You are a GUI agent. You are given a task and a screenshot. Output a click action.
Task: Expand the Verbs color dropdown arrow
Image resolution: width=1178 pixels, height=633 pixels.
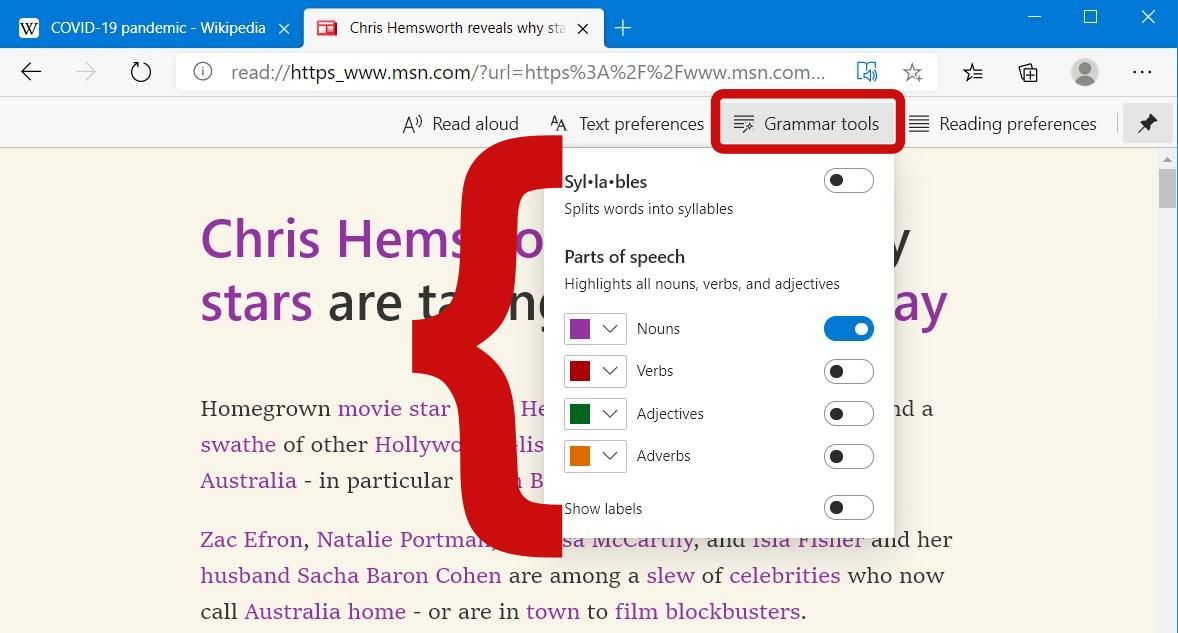tap(610, 371)
